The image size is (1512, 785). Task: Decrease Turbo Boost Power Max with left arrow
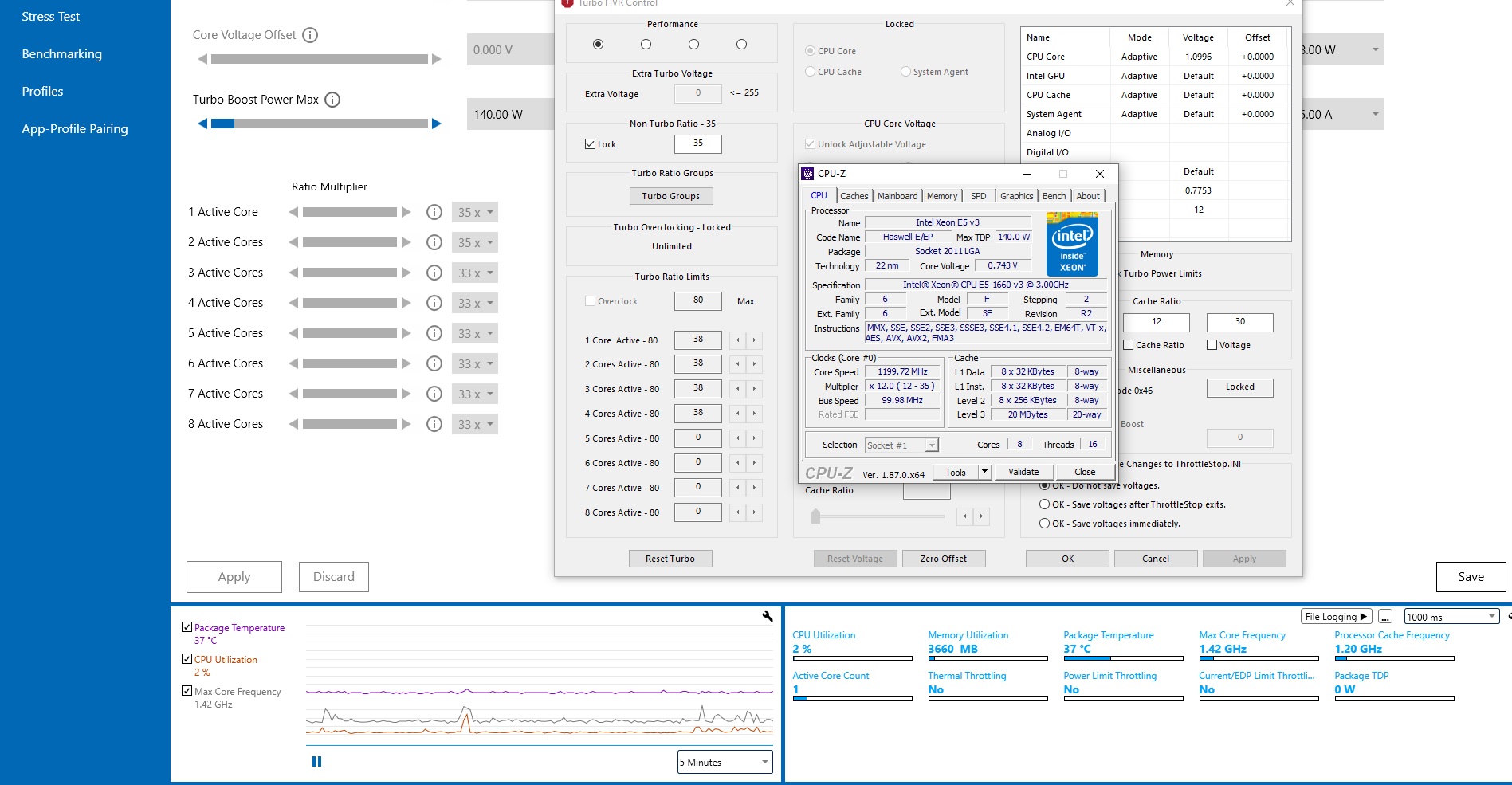[x=202, y=124]
